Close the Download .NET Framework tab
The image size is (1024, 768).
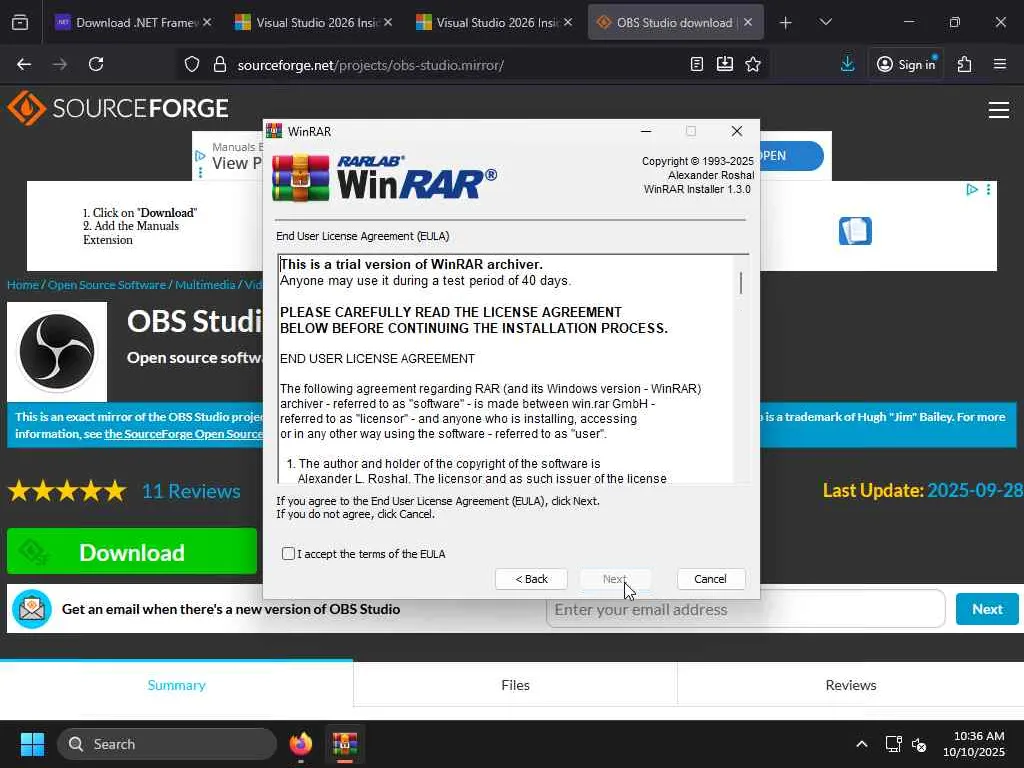pos(207,22)
